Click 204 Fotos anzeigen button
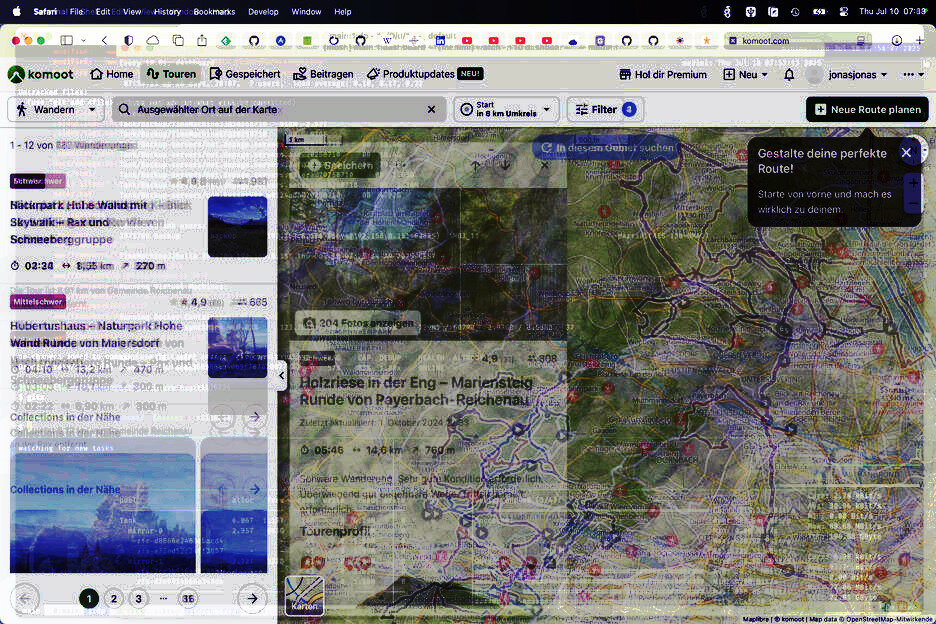936x624 pixels. pos(358,323)
